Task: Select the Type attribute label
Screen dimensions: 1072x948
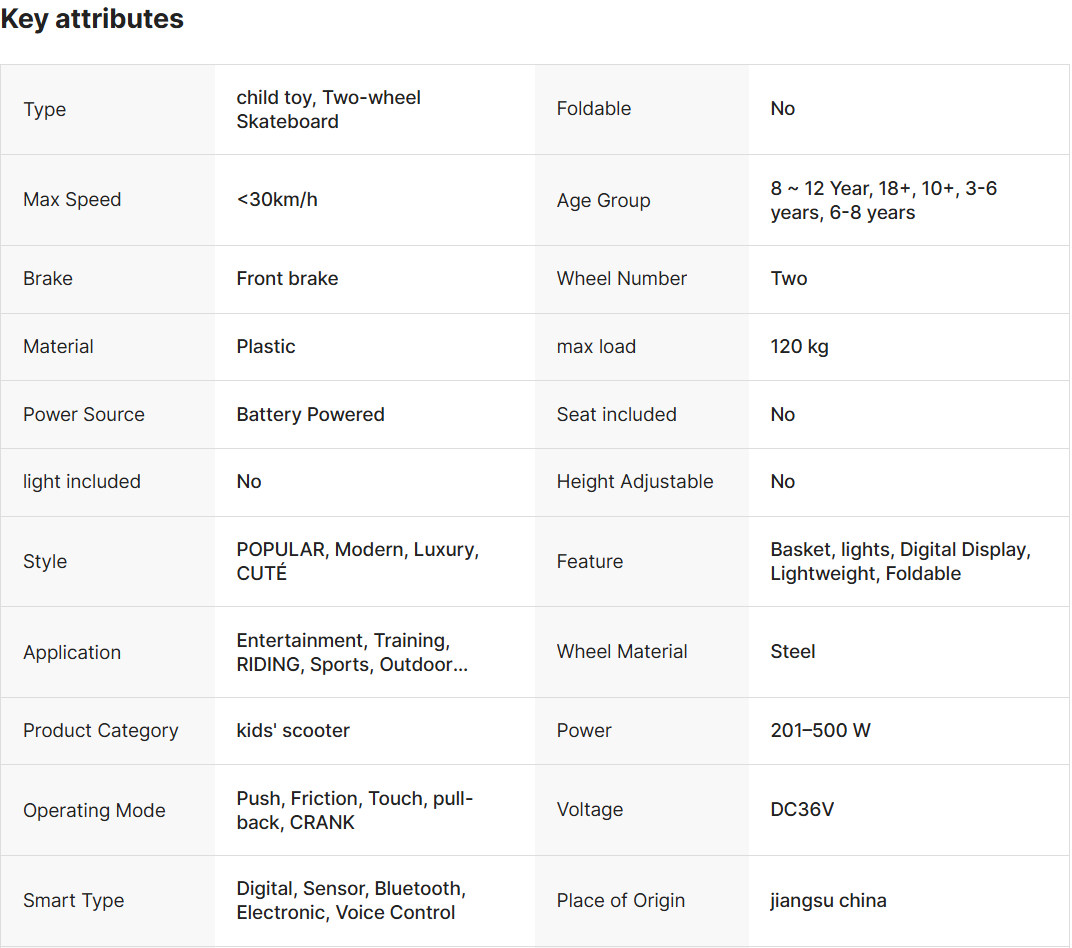Action: click(45, 110)
